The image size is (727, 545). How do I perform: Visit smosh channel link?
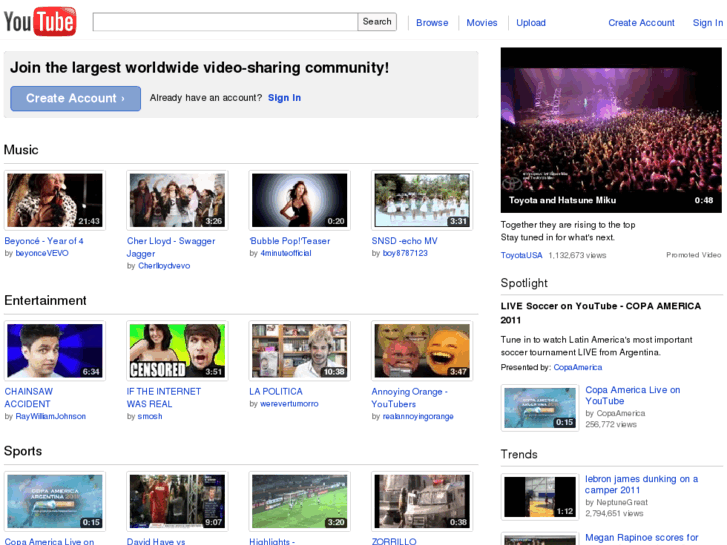click(150, 417)
